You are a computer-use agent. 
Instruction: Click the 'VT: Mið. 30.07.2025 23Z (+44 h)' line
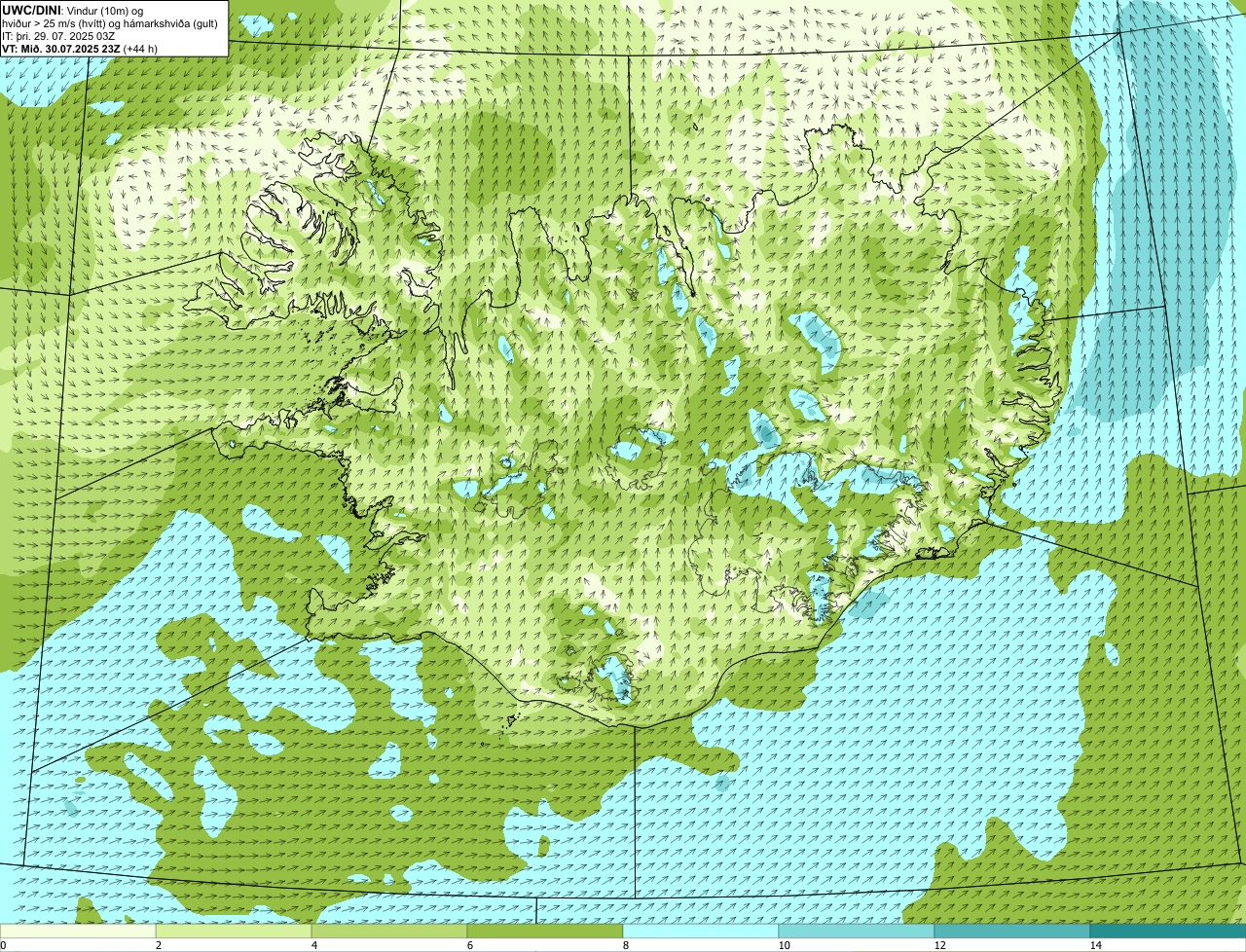[x=80, y=48]
